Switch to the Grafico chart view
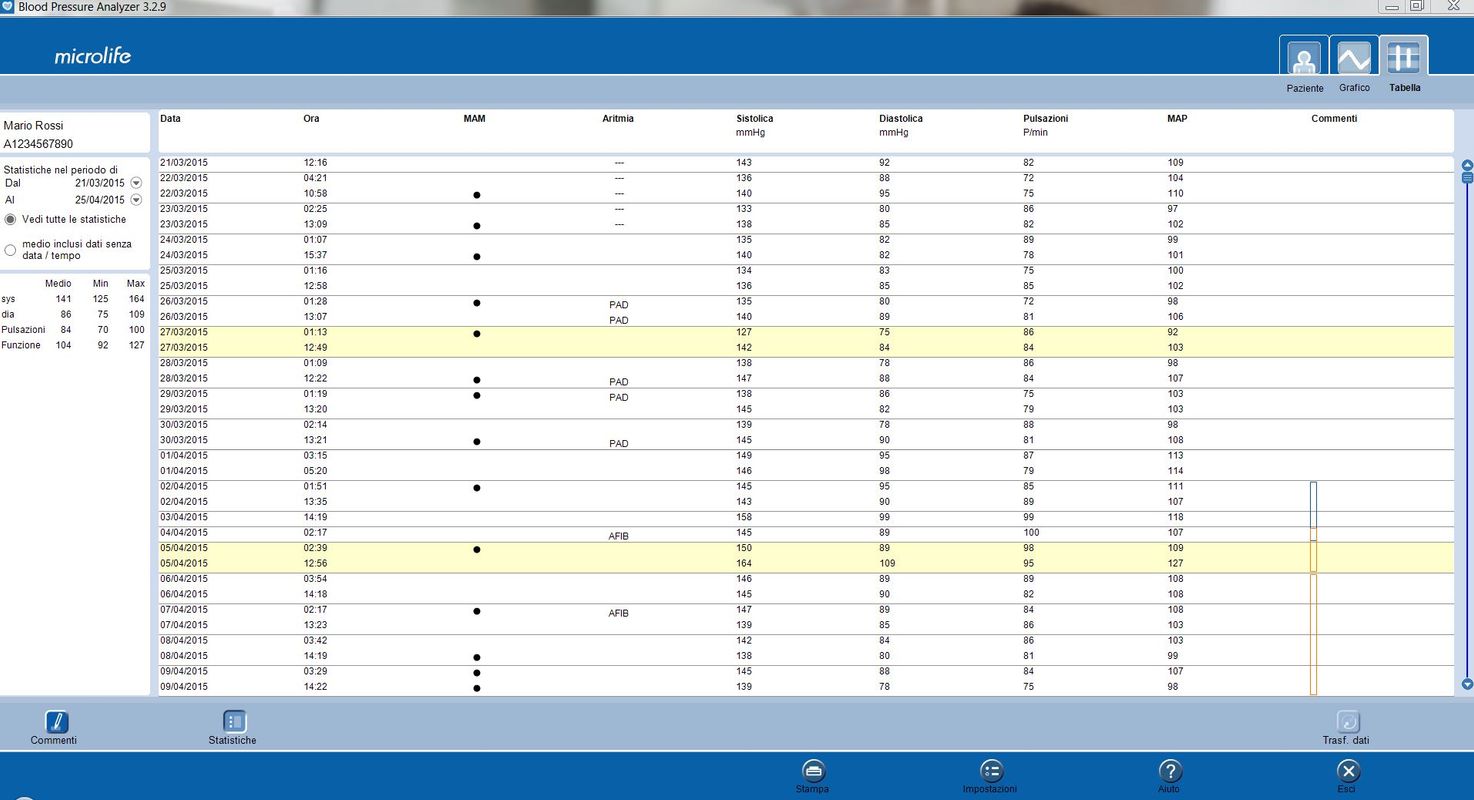1474x800 pixels. click(x=1354, y=59)
